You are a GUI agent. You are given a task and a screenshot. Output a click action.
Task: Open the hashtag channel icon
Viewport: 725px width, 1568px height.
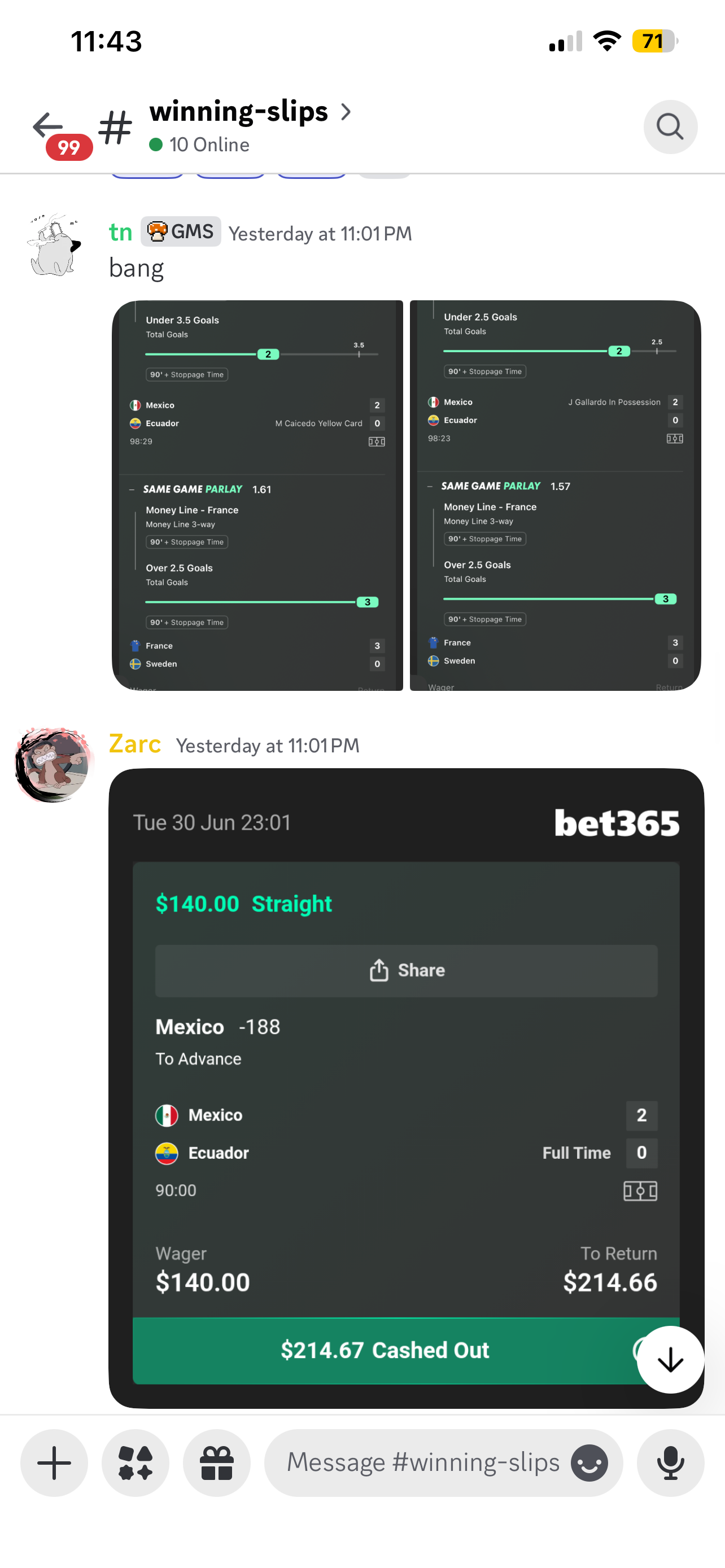(x=115, y=127)
